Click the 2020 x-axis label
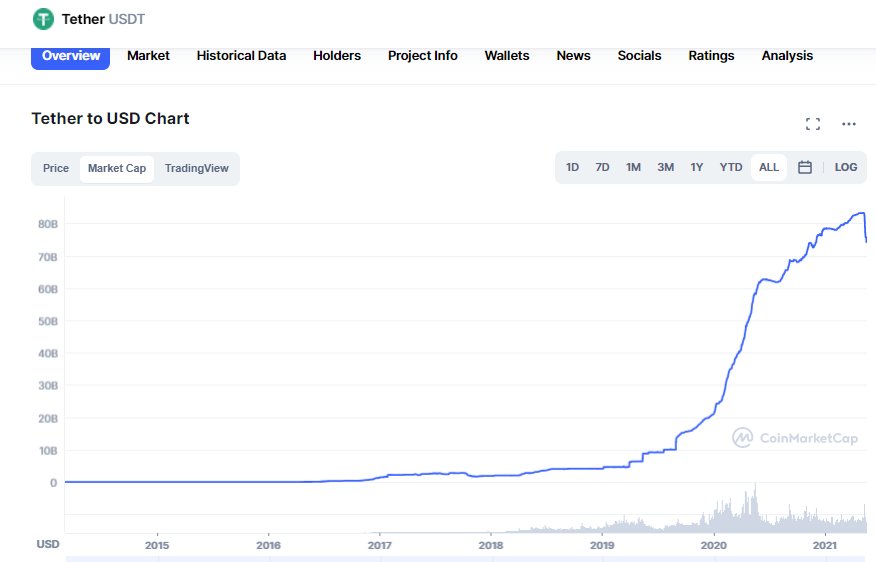The width and height of the screenshot is (876, 562). (x=713, y=545)
